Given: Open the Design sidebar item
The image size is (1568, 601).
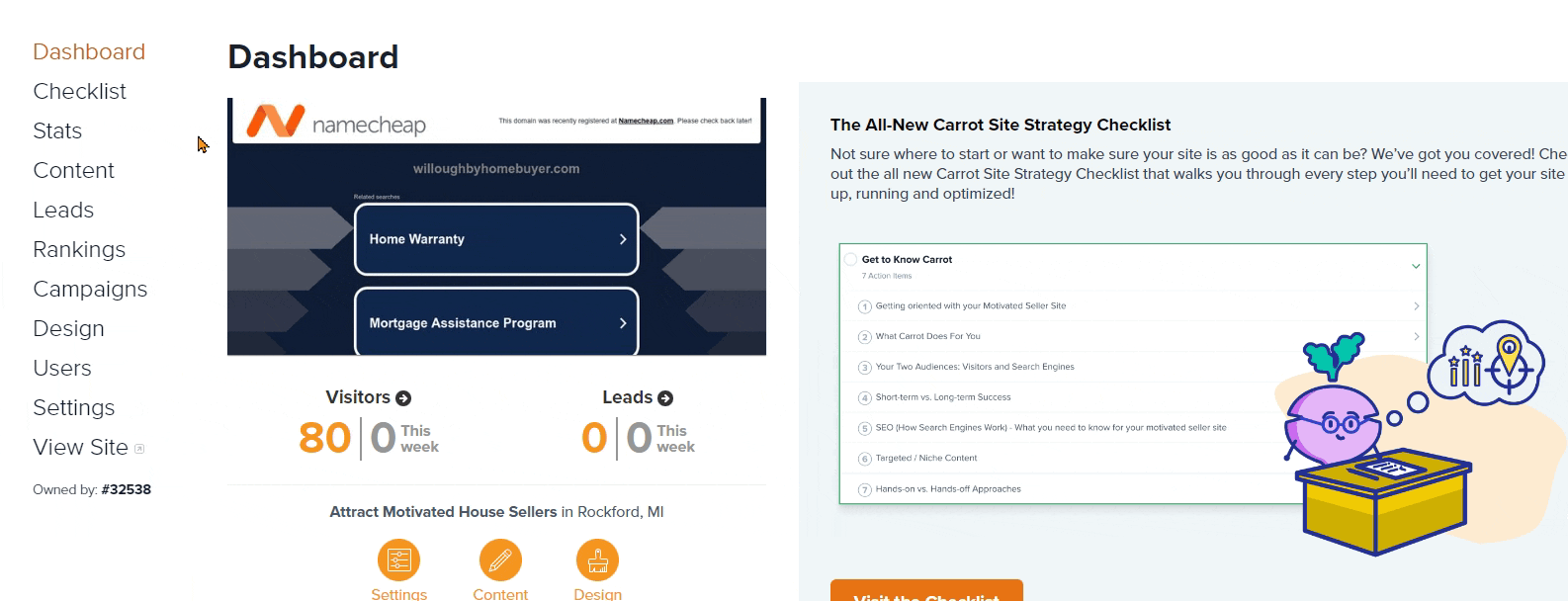Looking at the screenshot, I should (x=68, y=328).
